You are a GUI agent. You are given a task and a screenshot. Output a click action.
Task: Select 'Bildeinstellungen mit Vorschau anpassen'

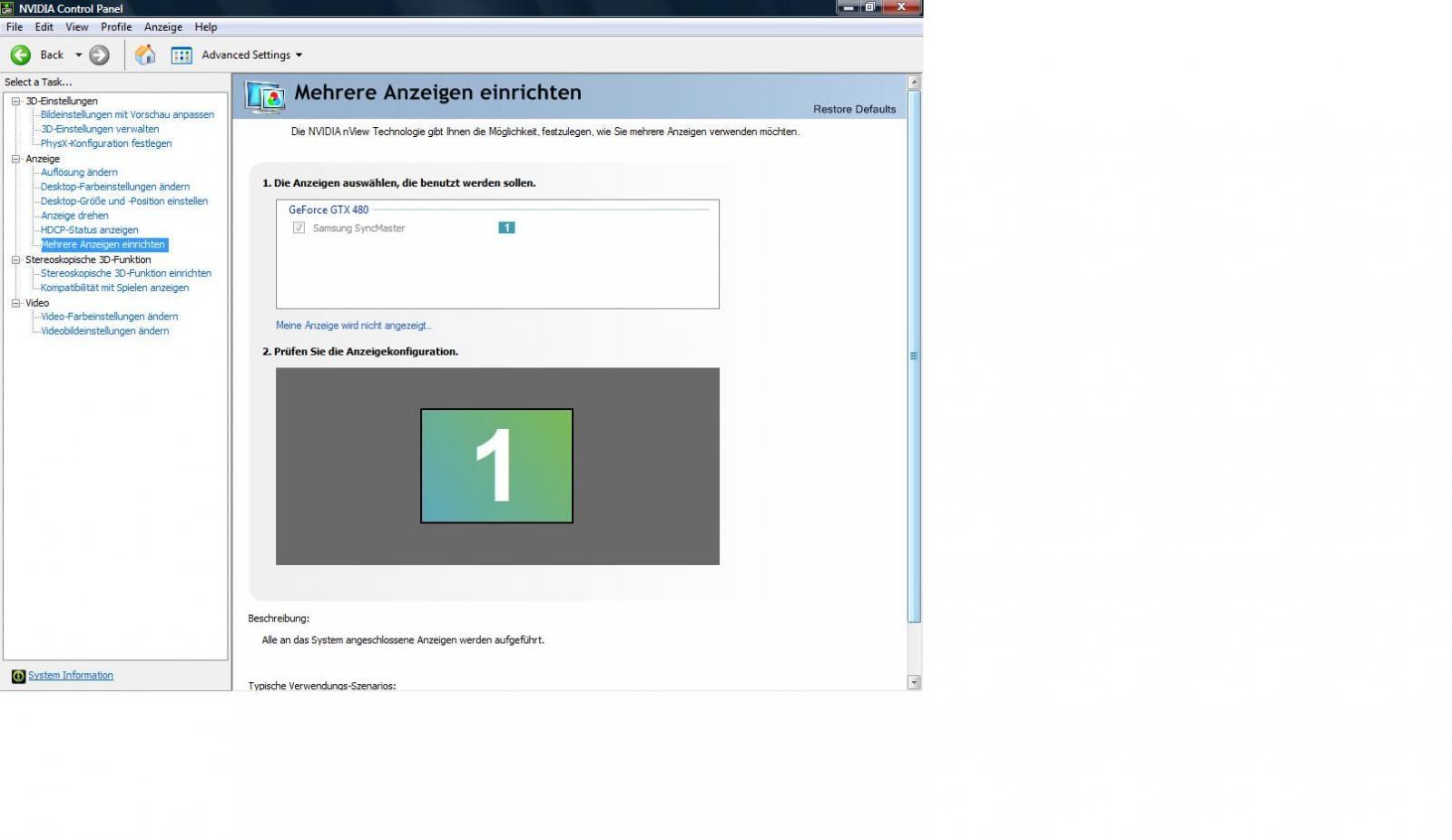(127, 115)
